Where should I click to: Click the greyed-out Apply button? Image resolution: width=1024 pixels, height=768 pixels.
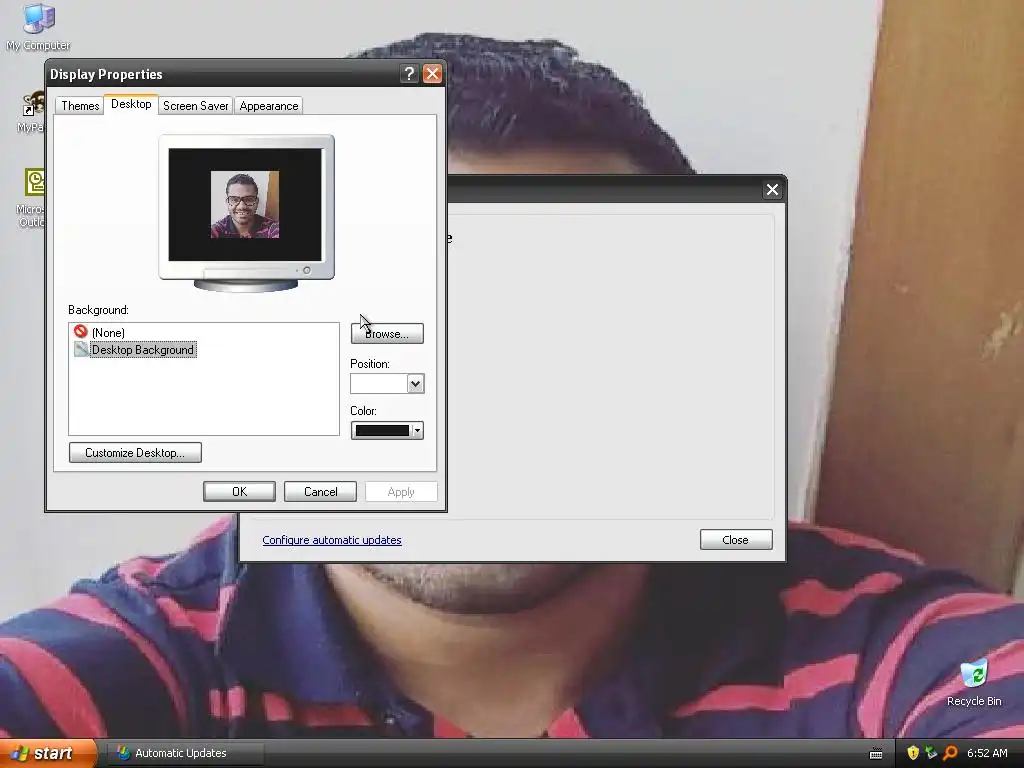pos(401,492)
